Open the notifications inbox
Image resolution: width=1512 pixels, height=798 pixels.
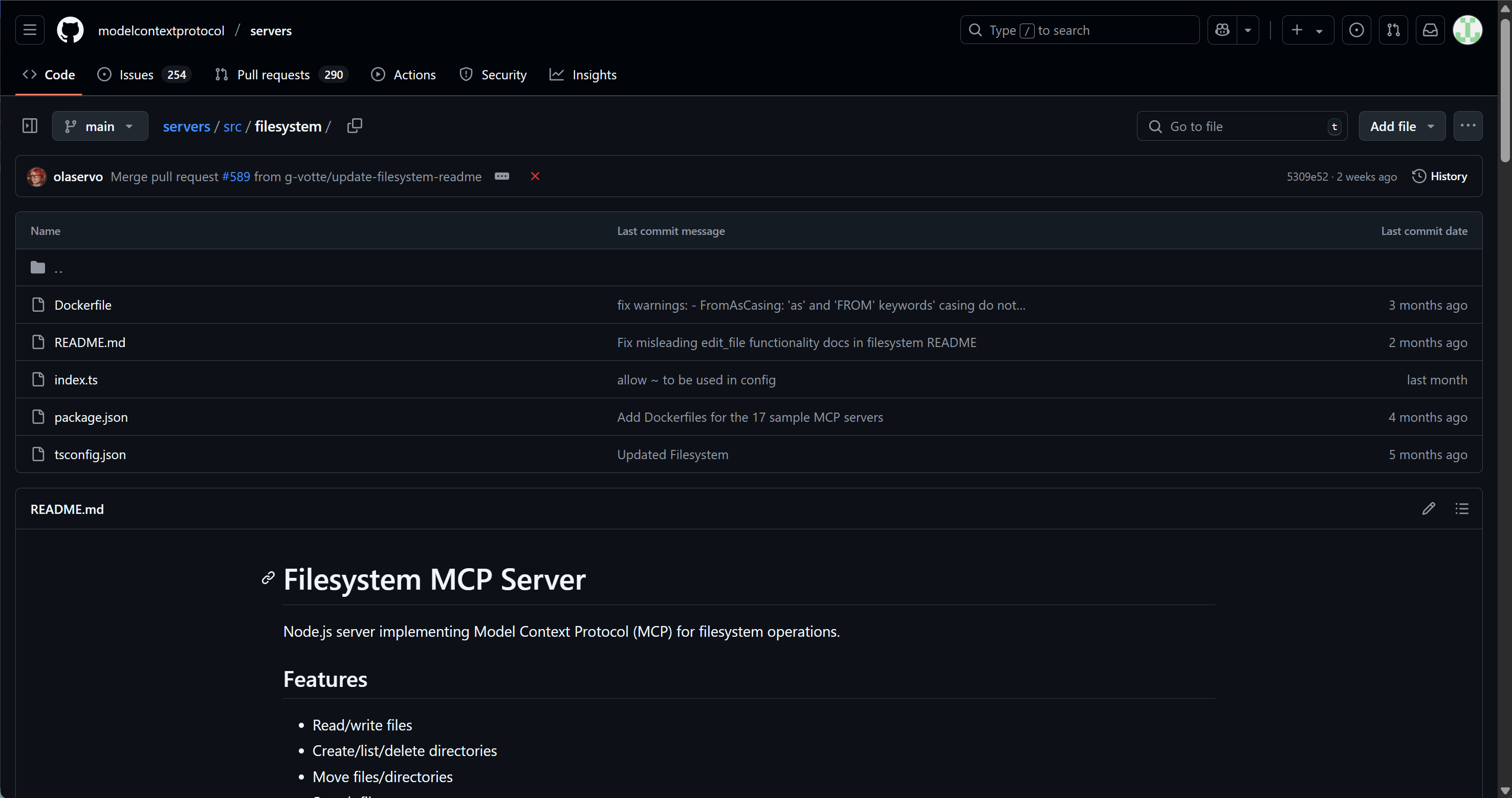(1431, 30)
